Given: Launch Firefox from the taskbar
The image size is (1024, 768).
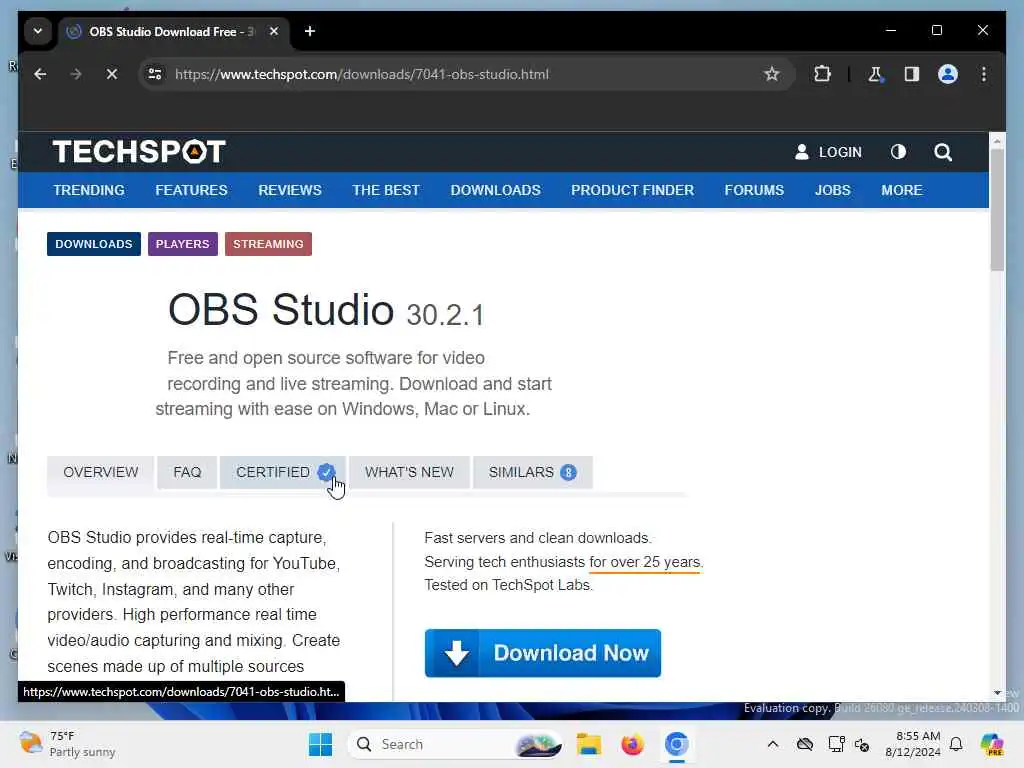Looking at the screenshot, I should 632,744.
